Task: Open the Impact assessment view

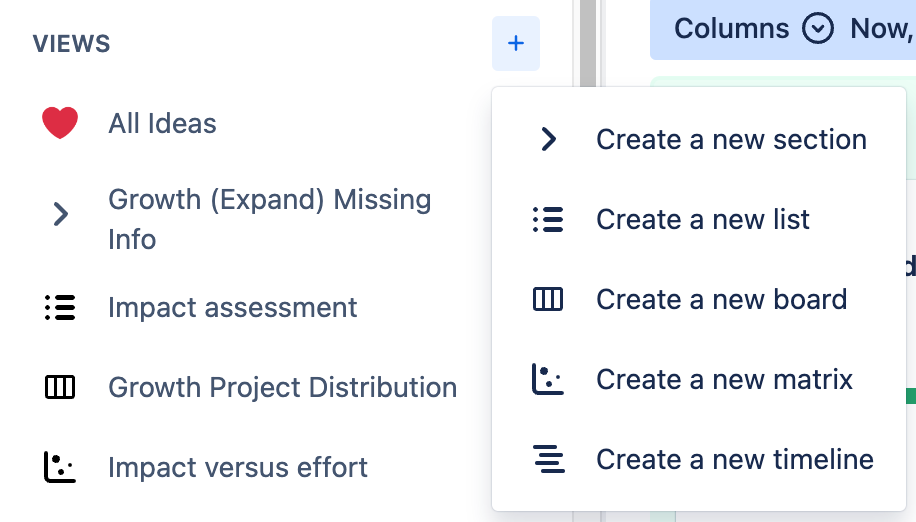Action: click(x=232, y=307)
